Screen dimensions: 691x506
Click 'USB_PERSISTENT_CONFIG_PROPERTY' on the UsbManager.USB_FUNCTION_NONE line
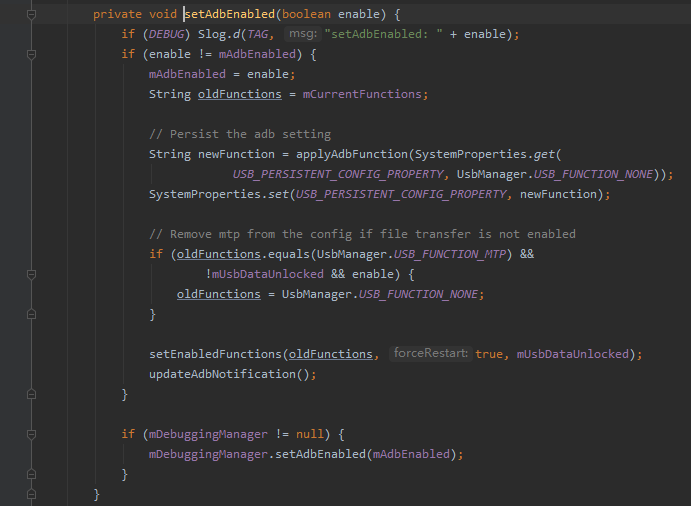coord(338,175)
